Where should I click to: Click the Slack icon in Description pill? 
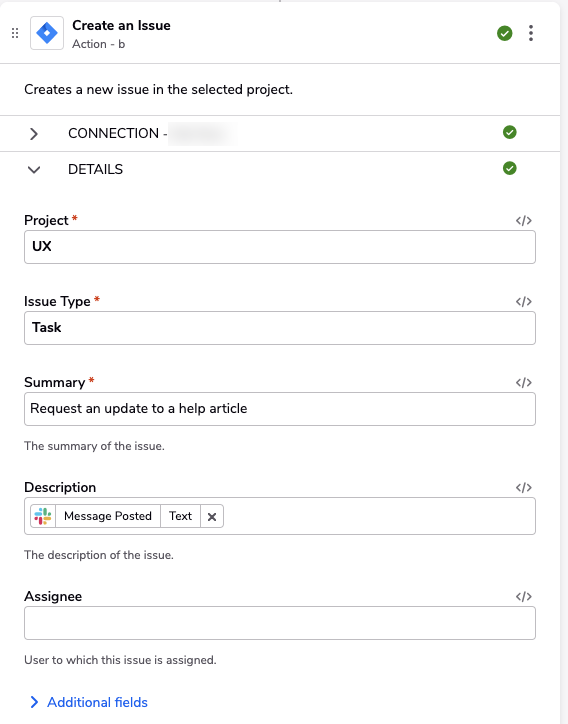point(43,516)
